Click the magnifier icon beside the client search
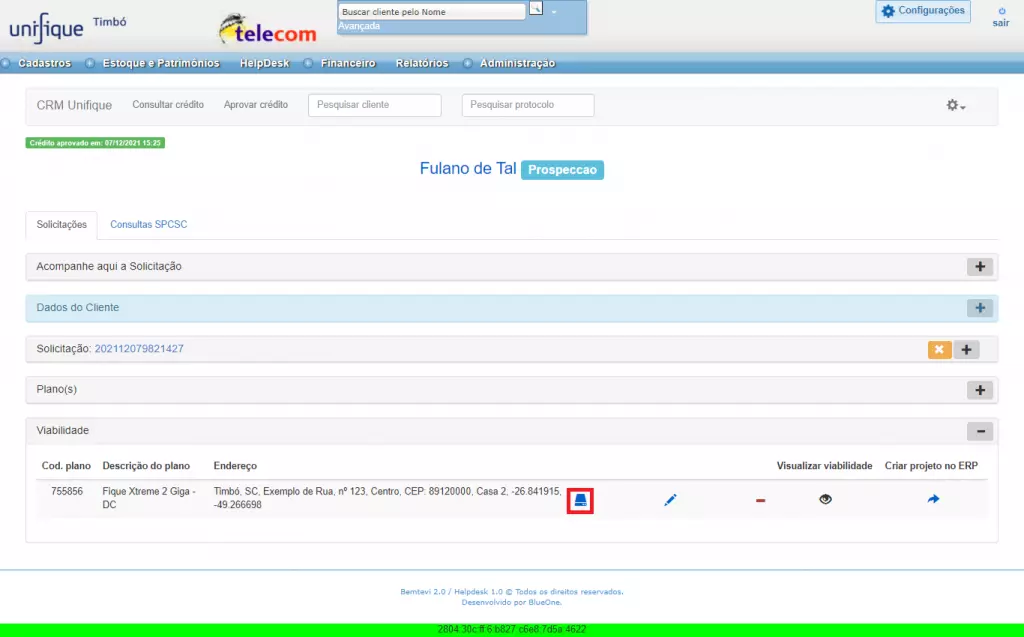Viewport: 1024px width, 637px height. [536, 8]
